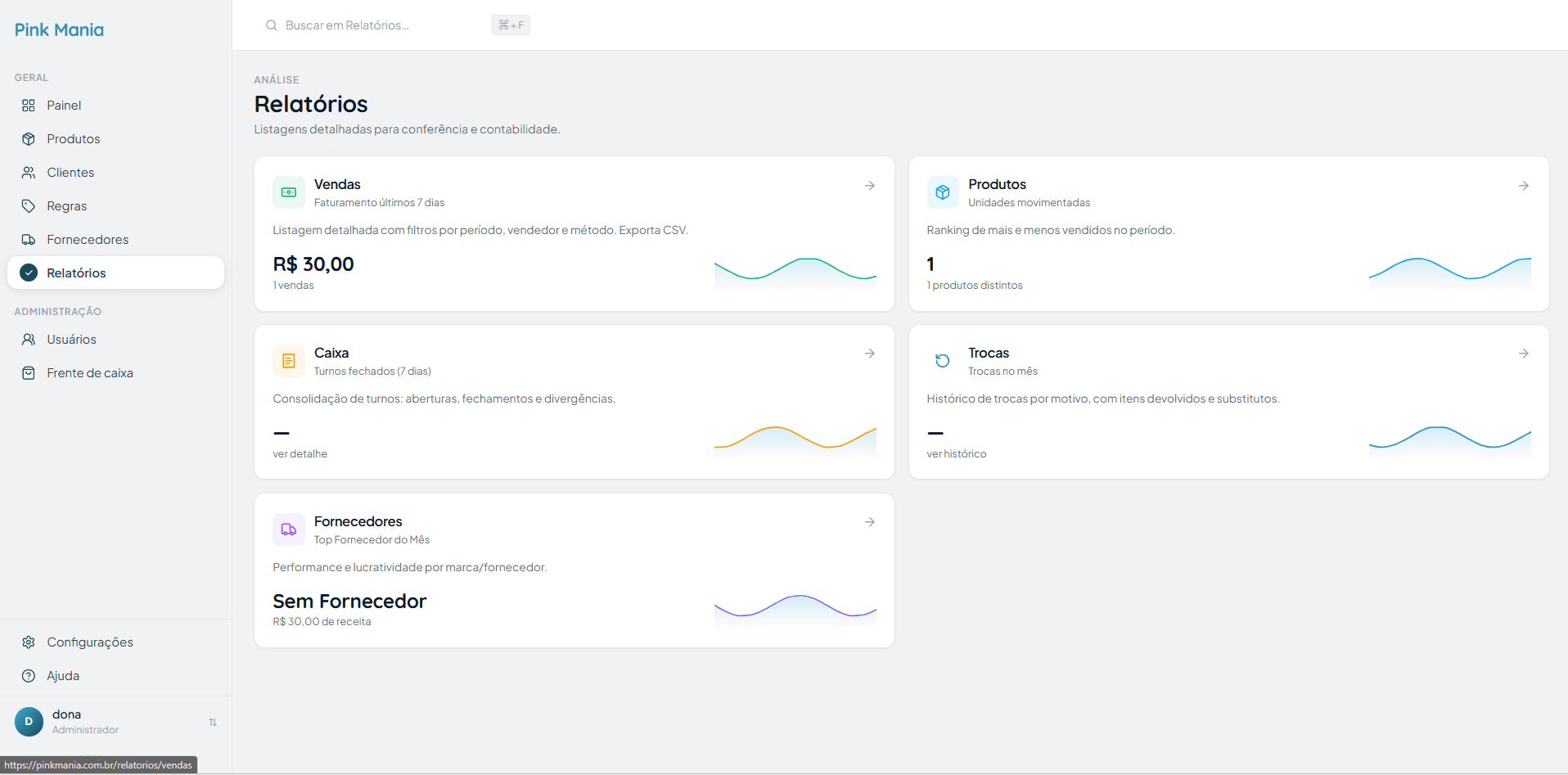Click the refresh icon on Trocas card
Viewport: 1568px width, 775px height.
coord(943,361)
